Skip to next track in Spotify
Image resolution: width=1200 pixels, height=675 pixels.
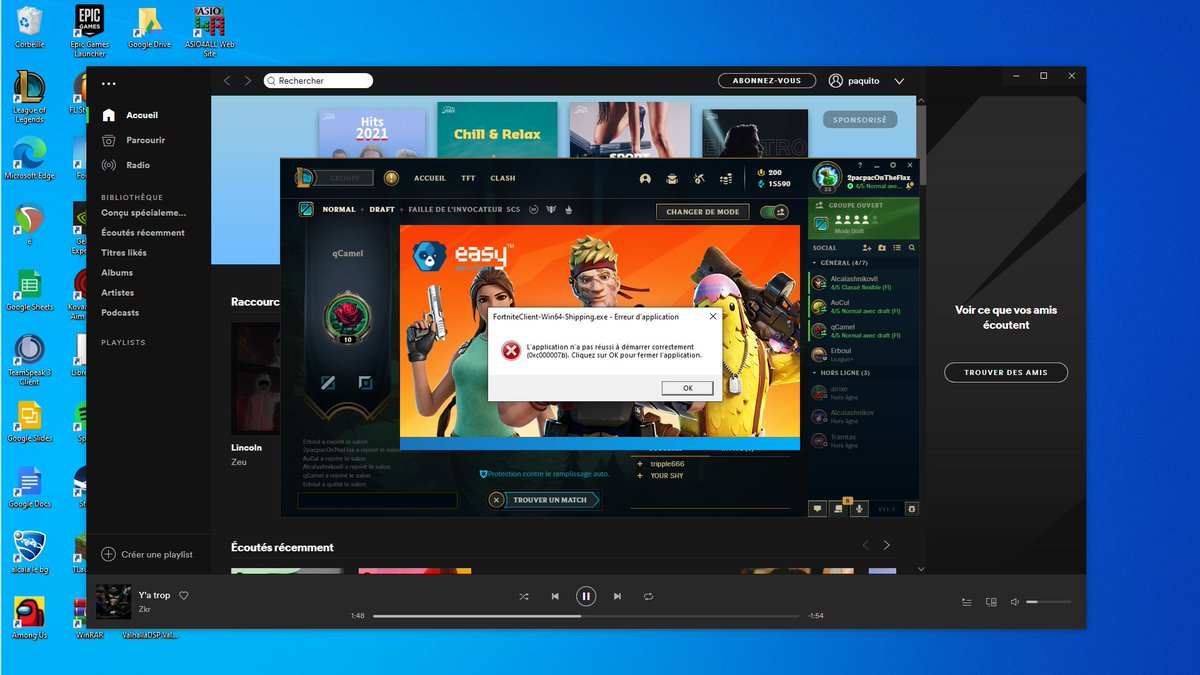tap(617, 596)
